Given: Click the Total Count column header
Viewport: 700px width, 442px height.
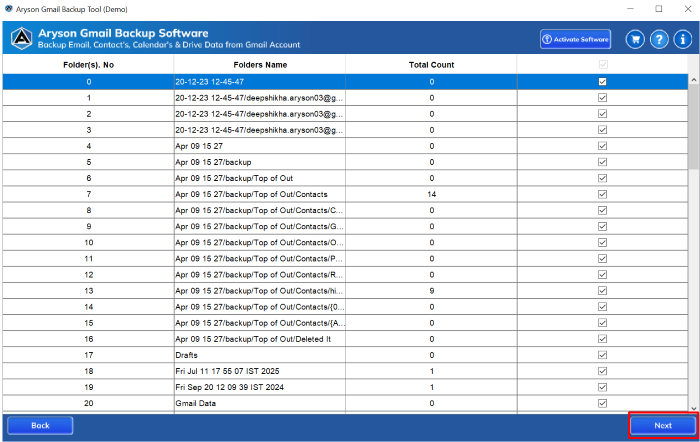Looking at the screenshot, I should click(431, 65).
